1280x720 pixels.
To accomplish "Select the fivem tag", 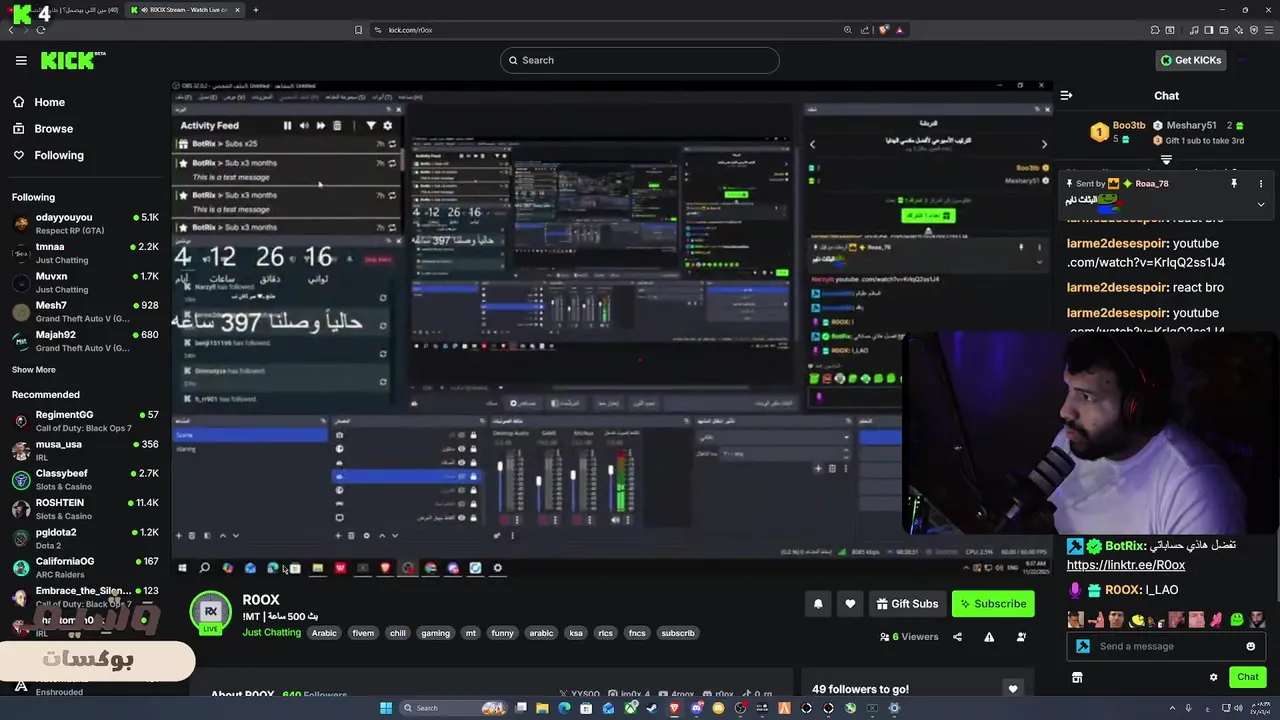I will 363,633.
